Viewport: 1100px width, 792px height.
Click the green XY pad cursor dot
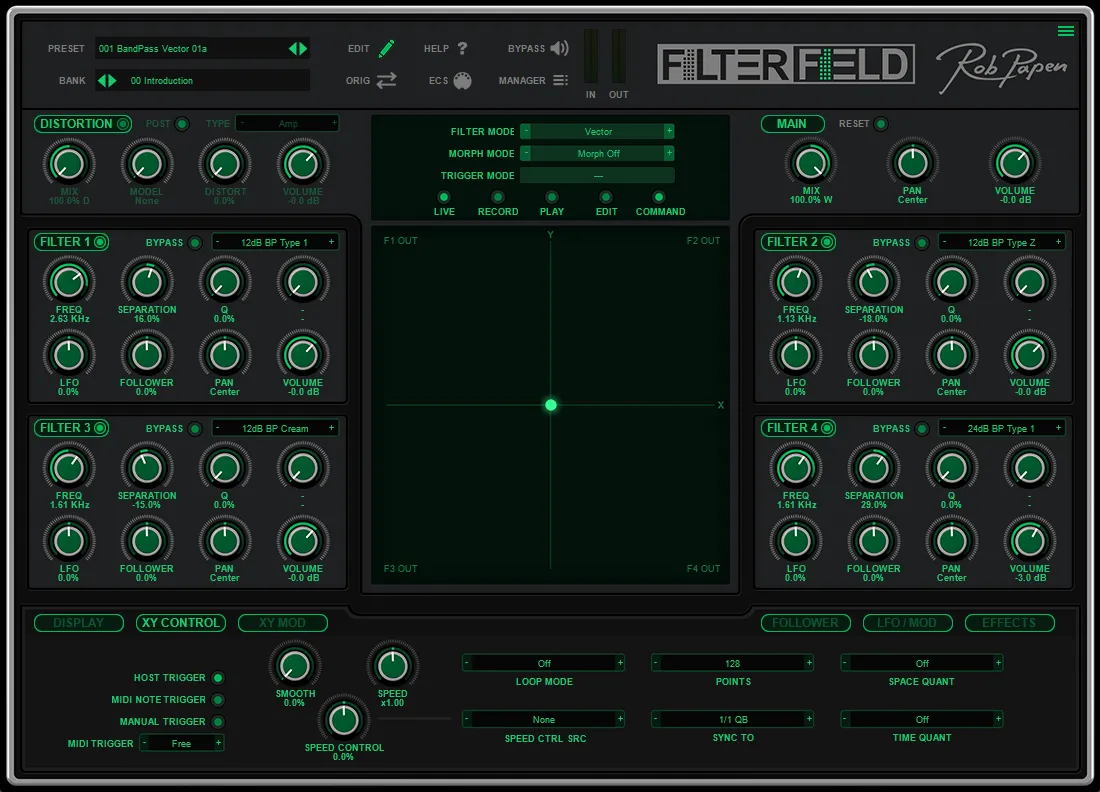(x=551, y=405)
